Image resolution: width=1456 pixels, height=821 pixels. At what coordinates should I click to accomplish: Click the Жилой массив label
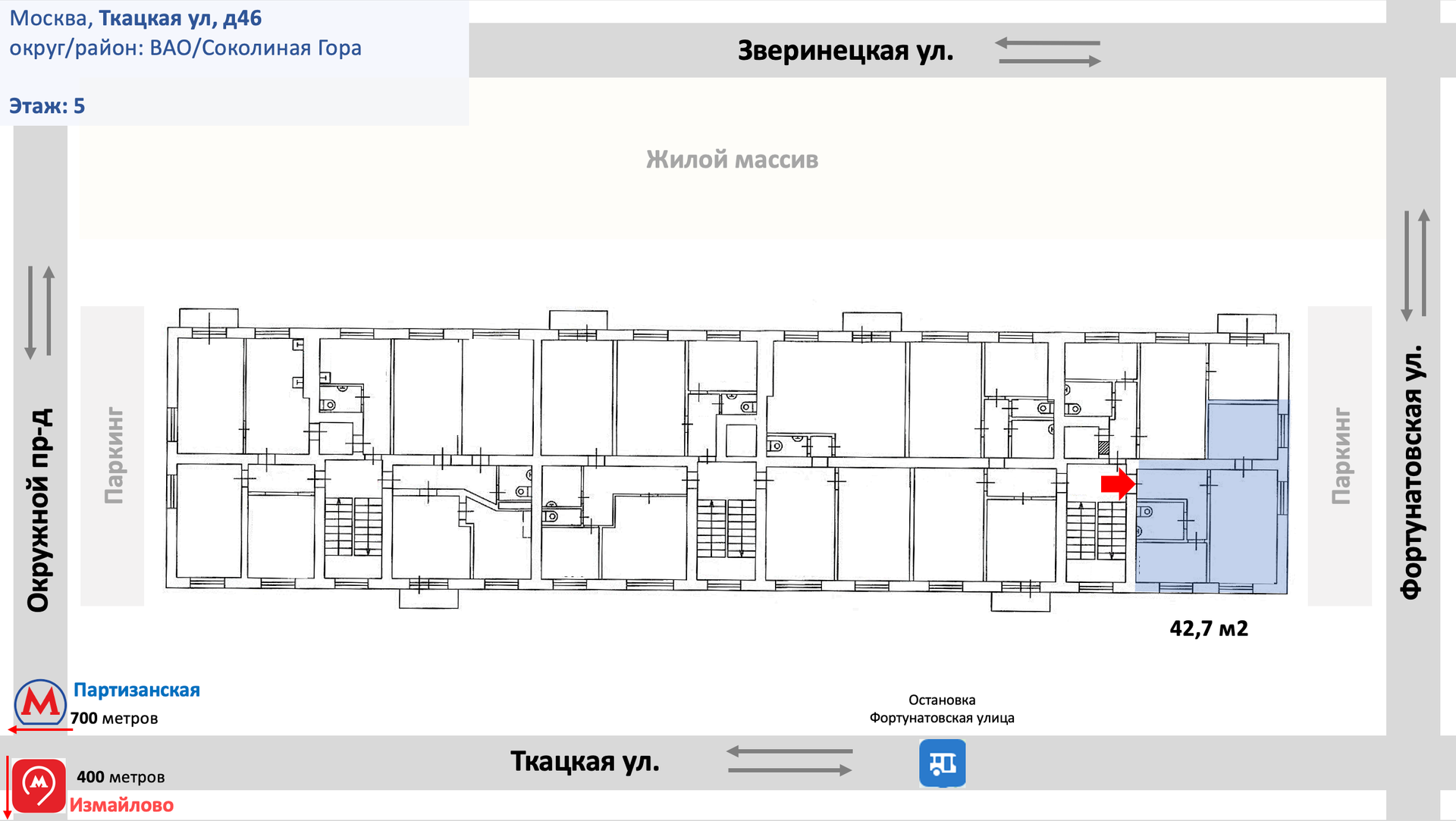(x=732, y=160)
